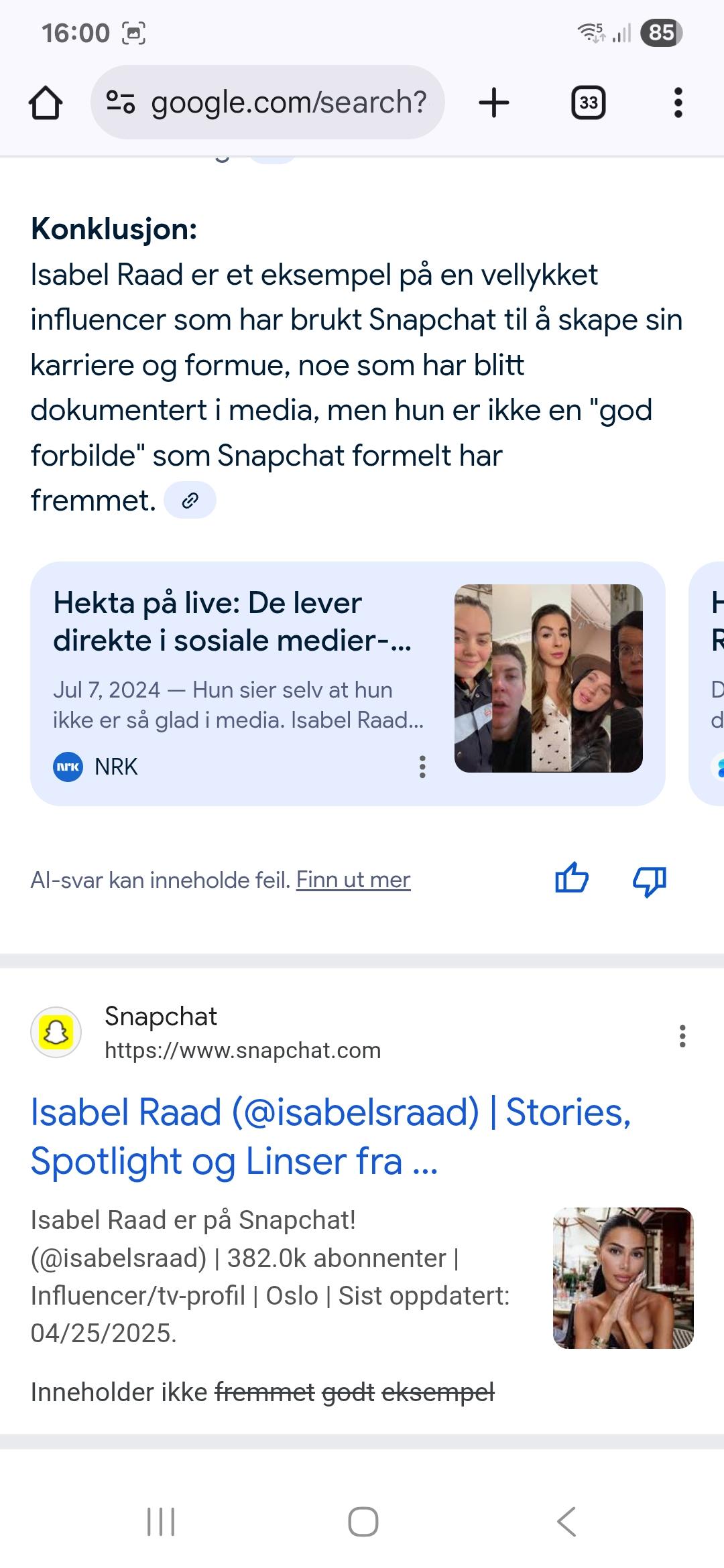
Task: Open the NRK card's three-dot options
Action: coord(422,767)
